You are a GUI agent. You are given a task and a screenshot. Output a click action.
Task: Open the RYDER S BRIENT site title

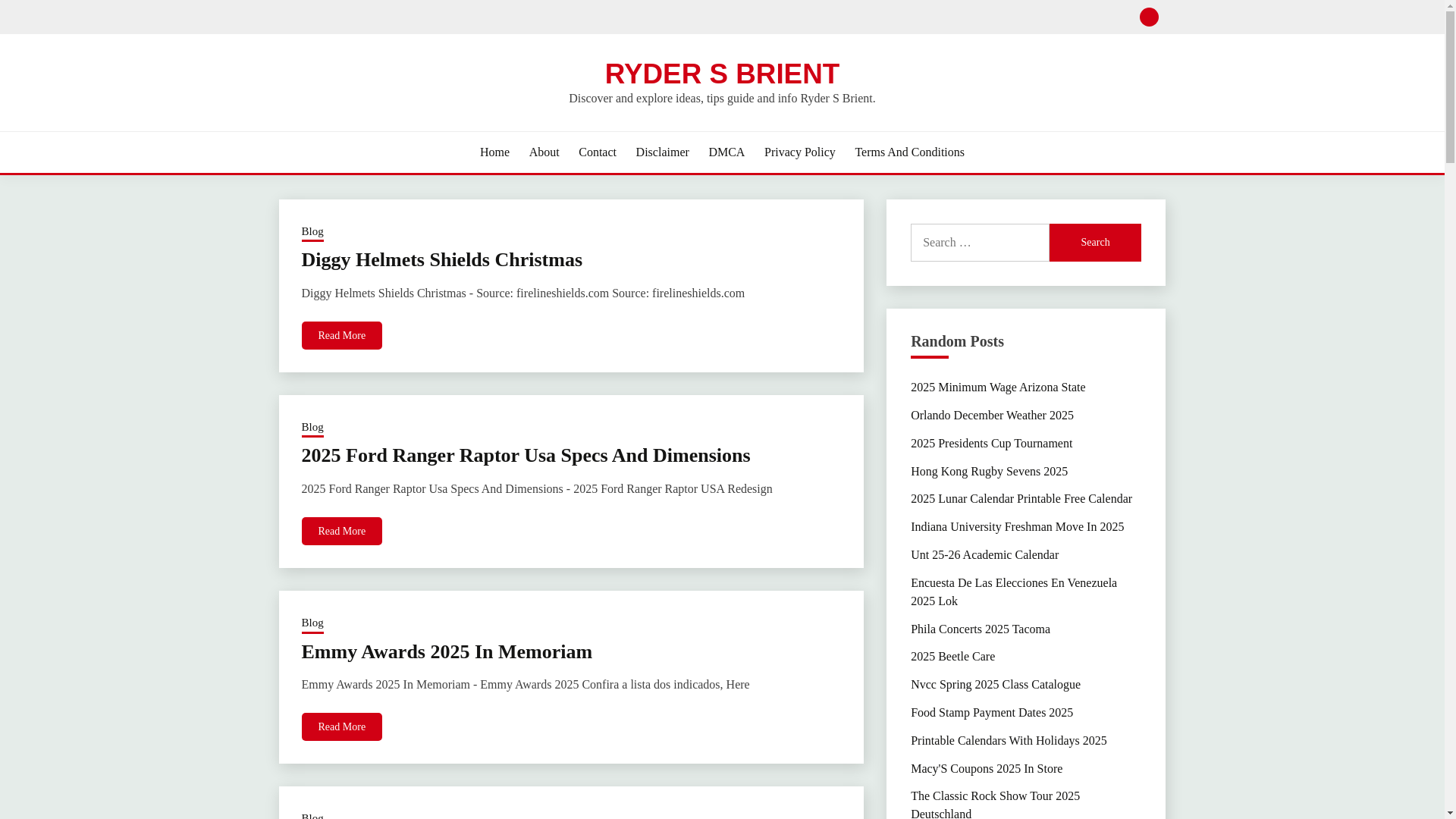(x=722, y=74)
